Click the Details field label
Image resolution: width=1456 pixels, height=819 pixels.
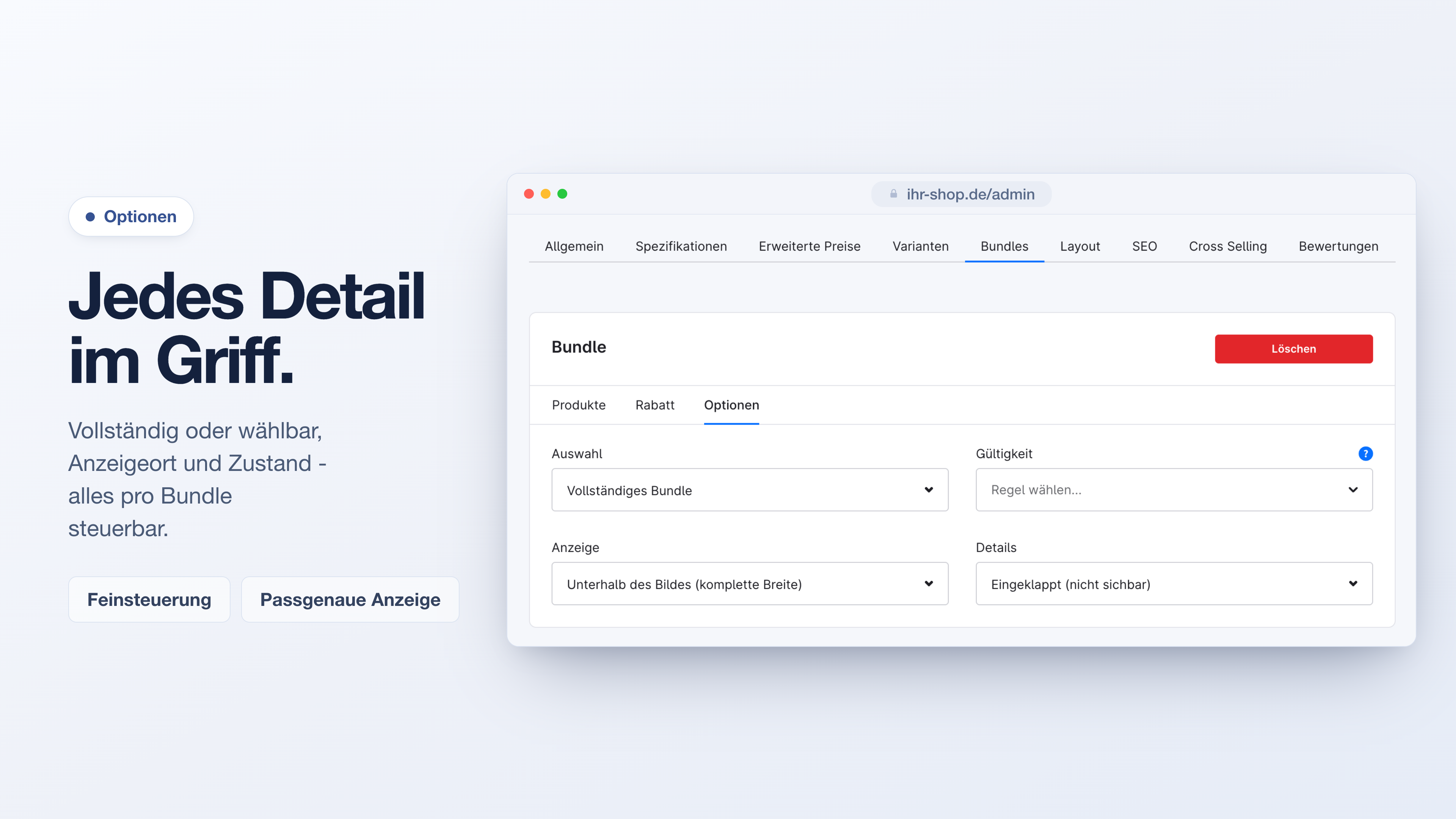click(x=996, y=548)
